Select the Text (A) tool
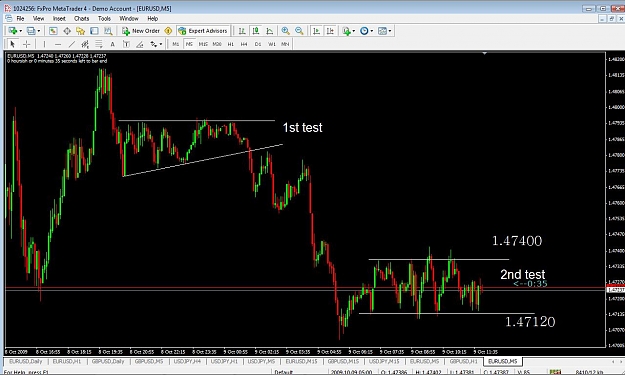The height and width of the screenshot is (375, 625). pyautogui.click(x=112, y=44)
